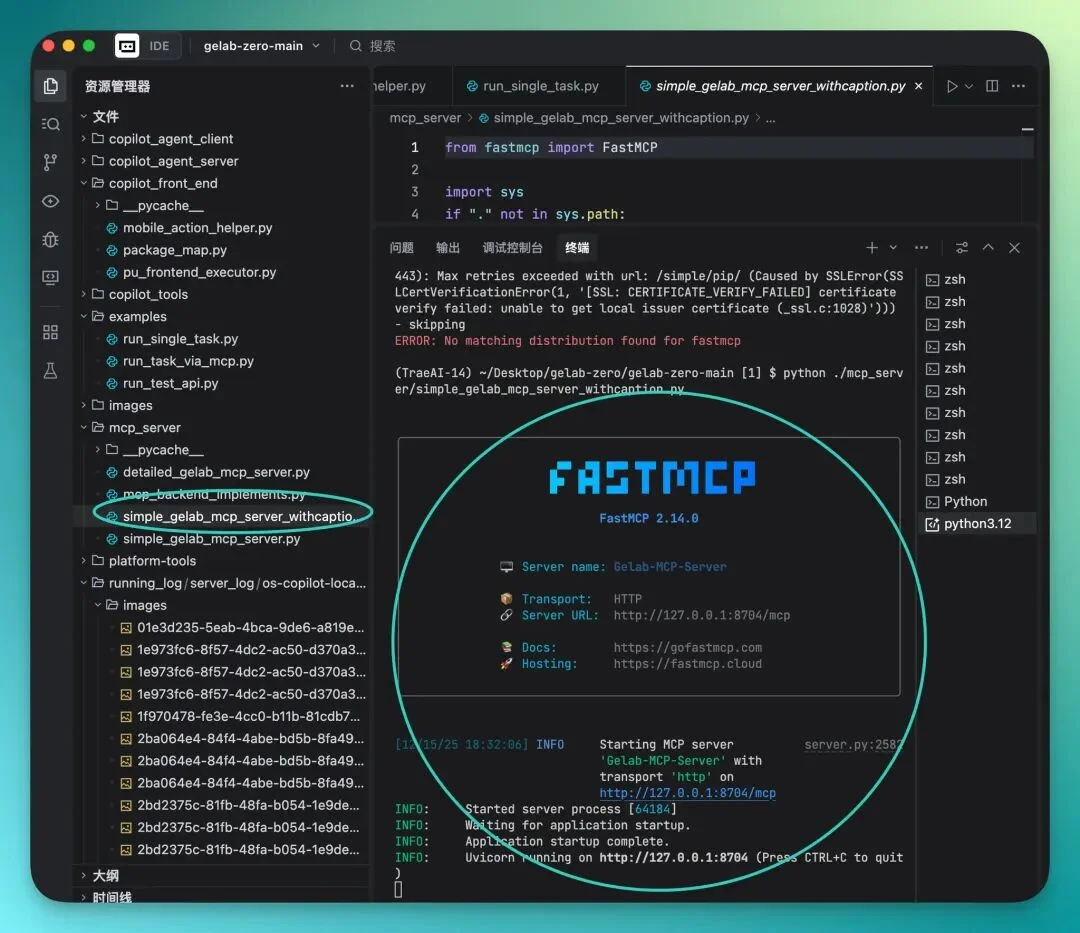Expand the 大纲 outline section
Image resolution: width=1080 pixels, height=933 pixels.
click(x=105, y=875)
